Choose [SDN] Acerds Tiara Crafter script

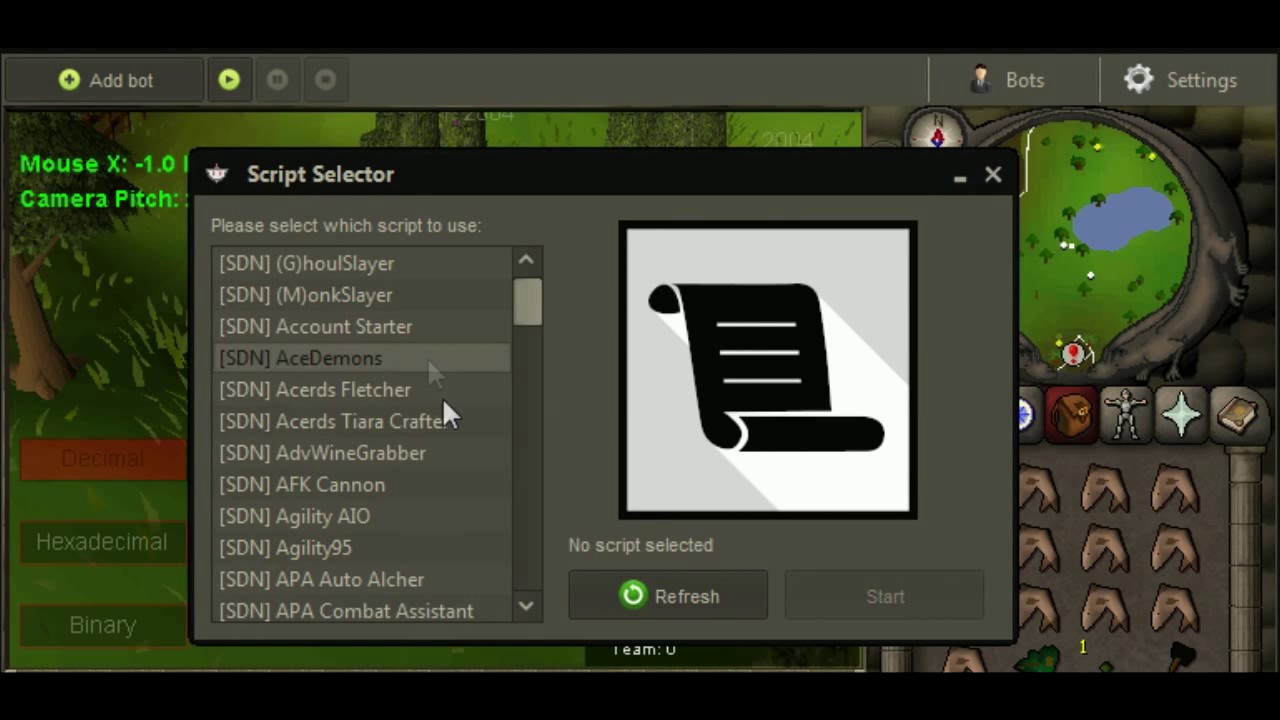(x=362, y=421)
